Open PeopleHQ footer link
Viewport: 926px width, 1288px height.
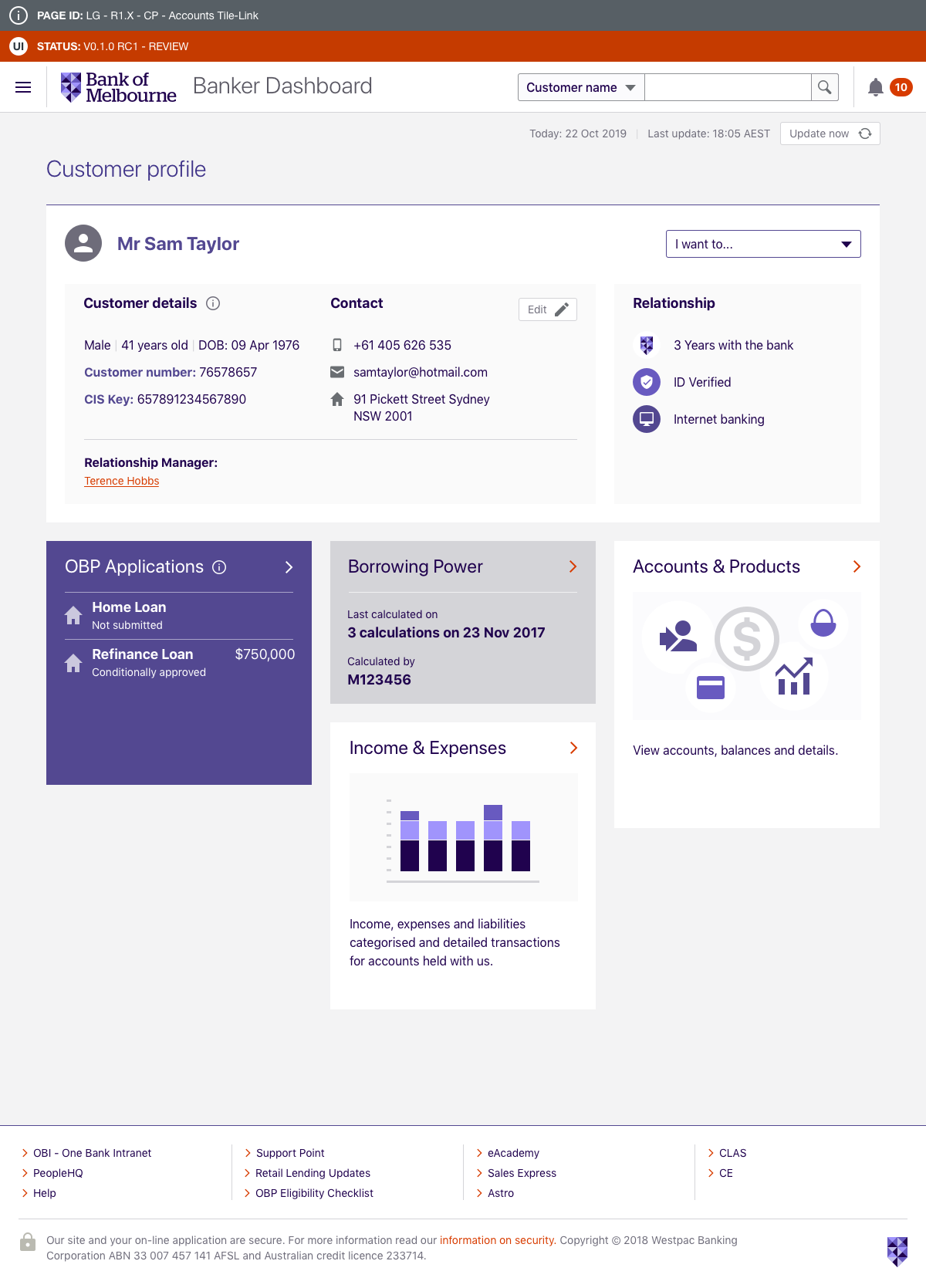(x=58, y=1173)
